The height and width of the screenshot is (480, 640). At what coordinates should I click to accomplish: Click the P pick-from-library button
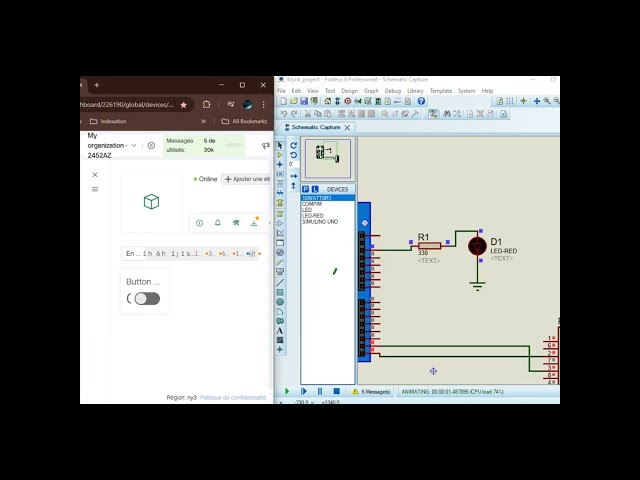[x=306, y=189]
